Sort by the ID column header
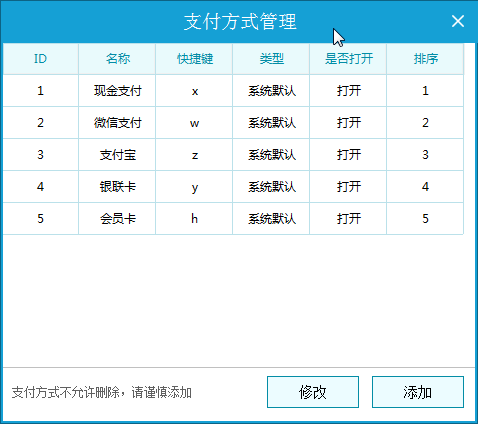Image resolution: width=478 pixels, height=424 pixels. pos(40,59)
